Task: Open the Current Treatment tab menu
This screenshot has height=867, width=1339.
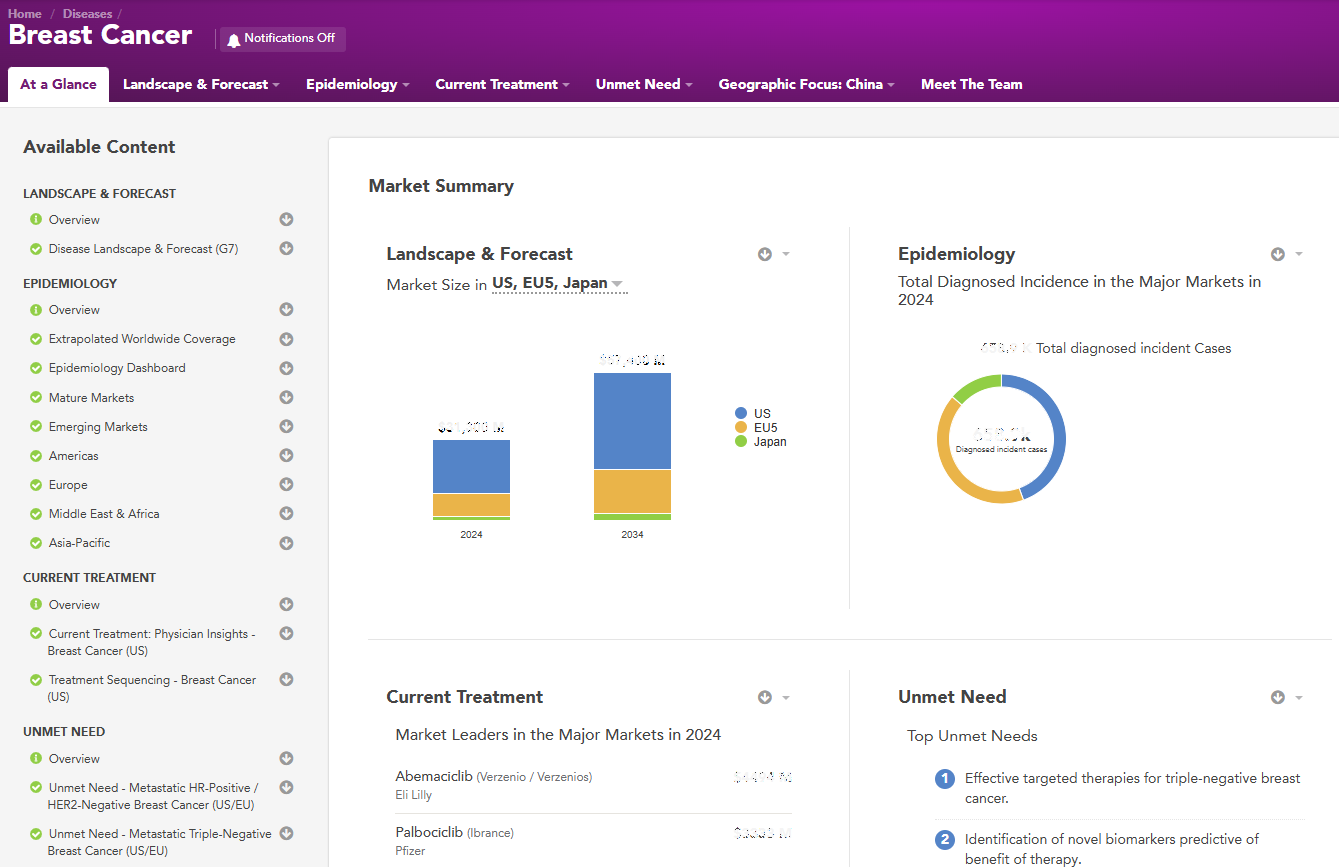Action: tap(502, 84)
